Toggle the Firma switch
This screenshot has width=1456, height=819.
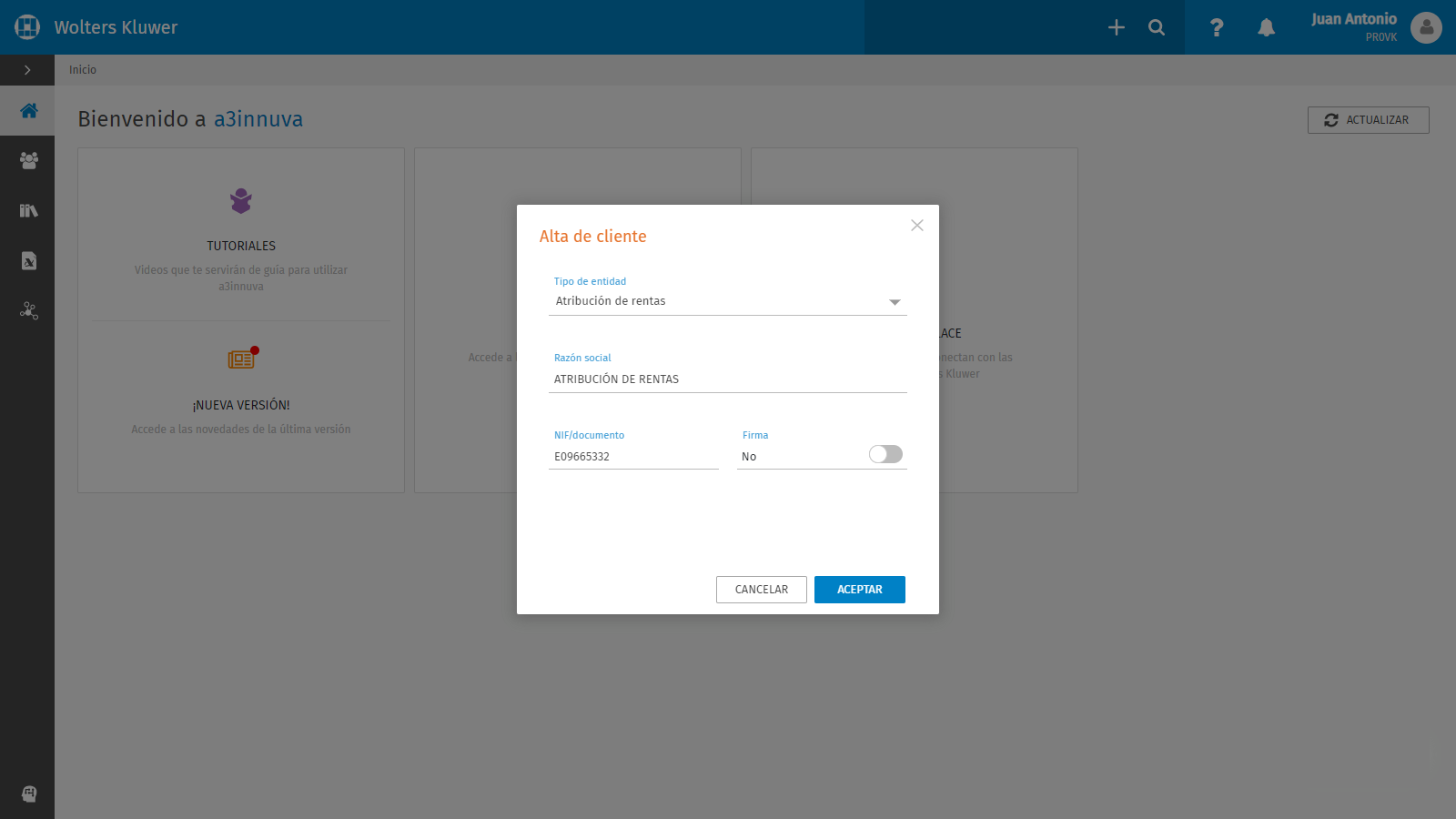[x=885, y=454]
